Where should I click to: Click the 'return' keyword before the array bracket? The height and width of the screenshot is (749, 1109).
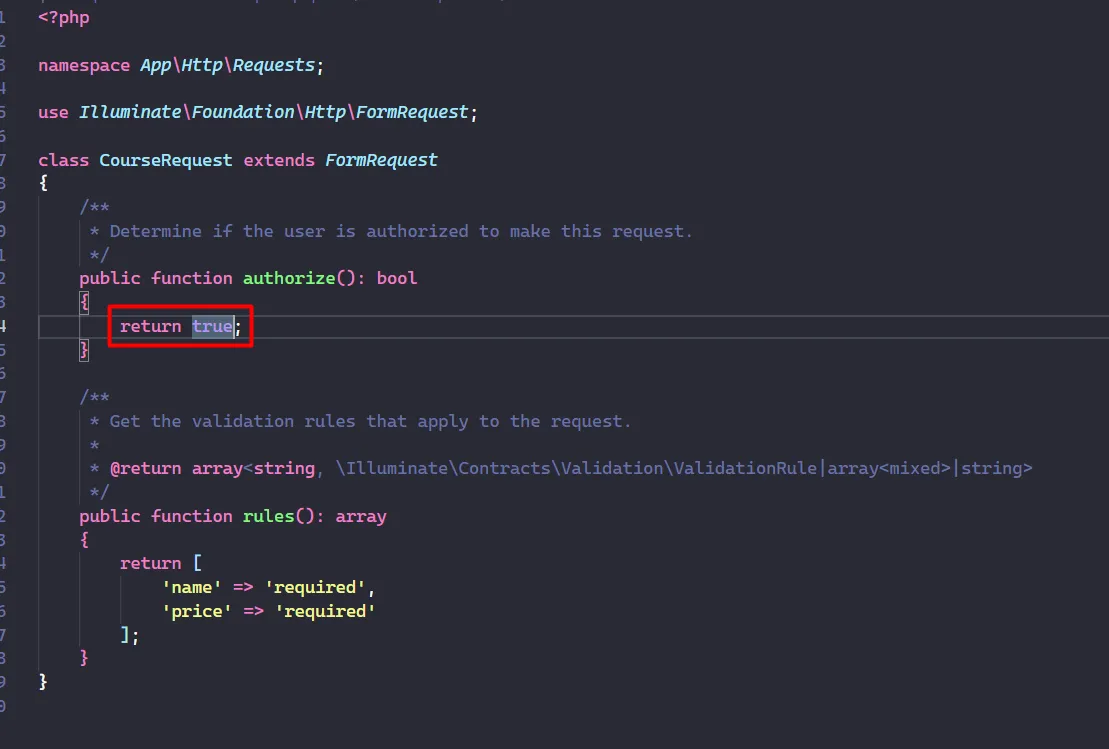(x=150, y=563)
